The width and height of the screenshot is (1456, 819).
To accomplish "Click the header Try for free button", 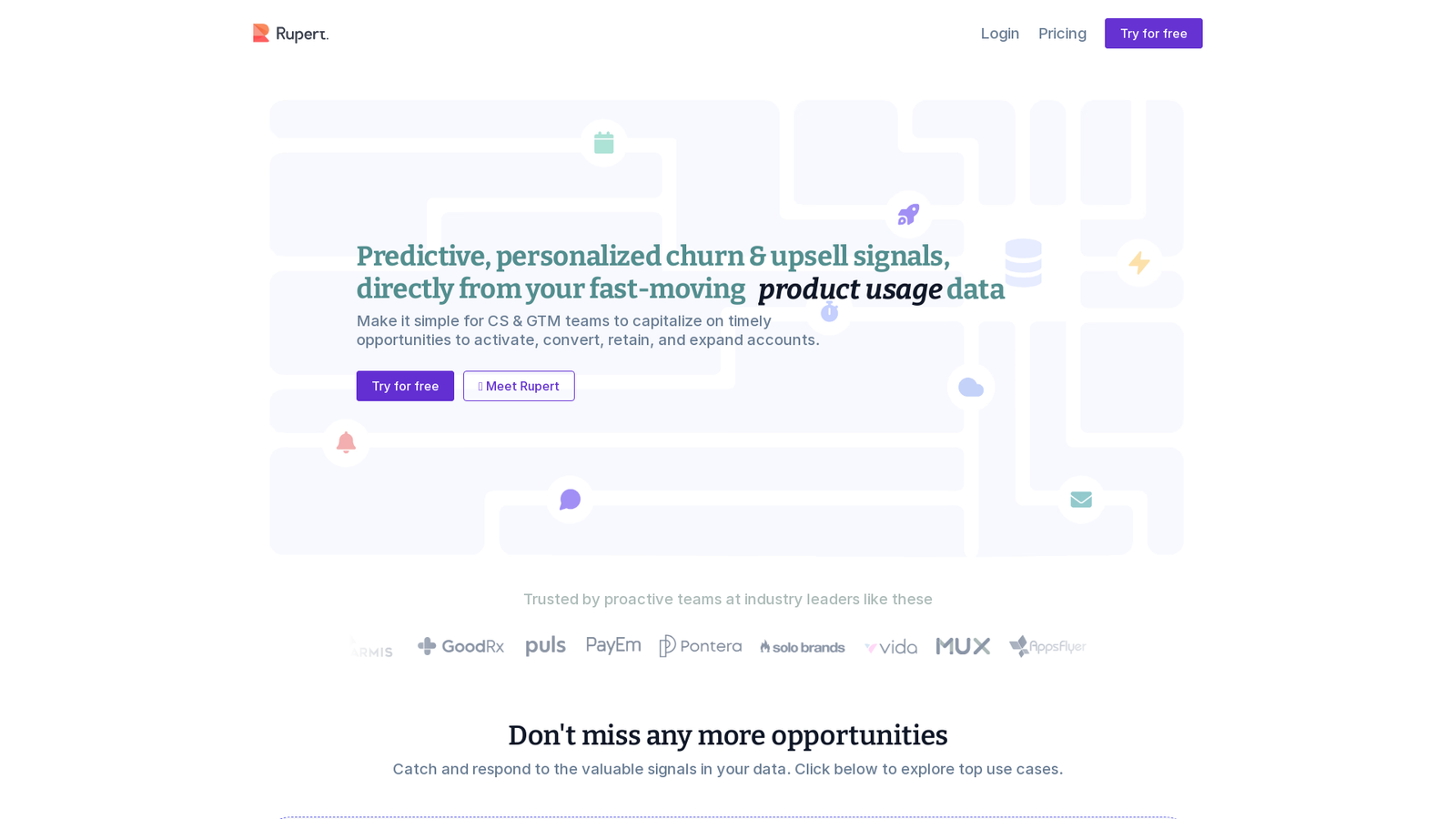I will (x=1153, y=34).
